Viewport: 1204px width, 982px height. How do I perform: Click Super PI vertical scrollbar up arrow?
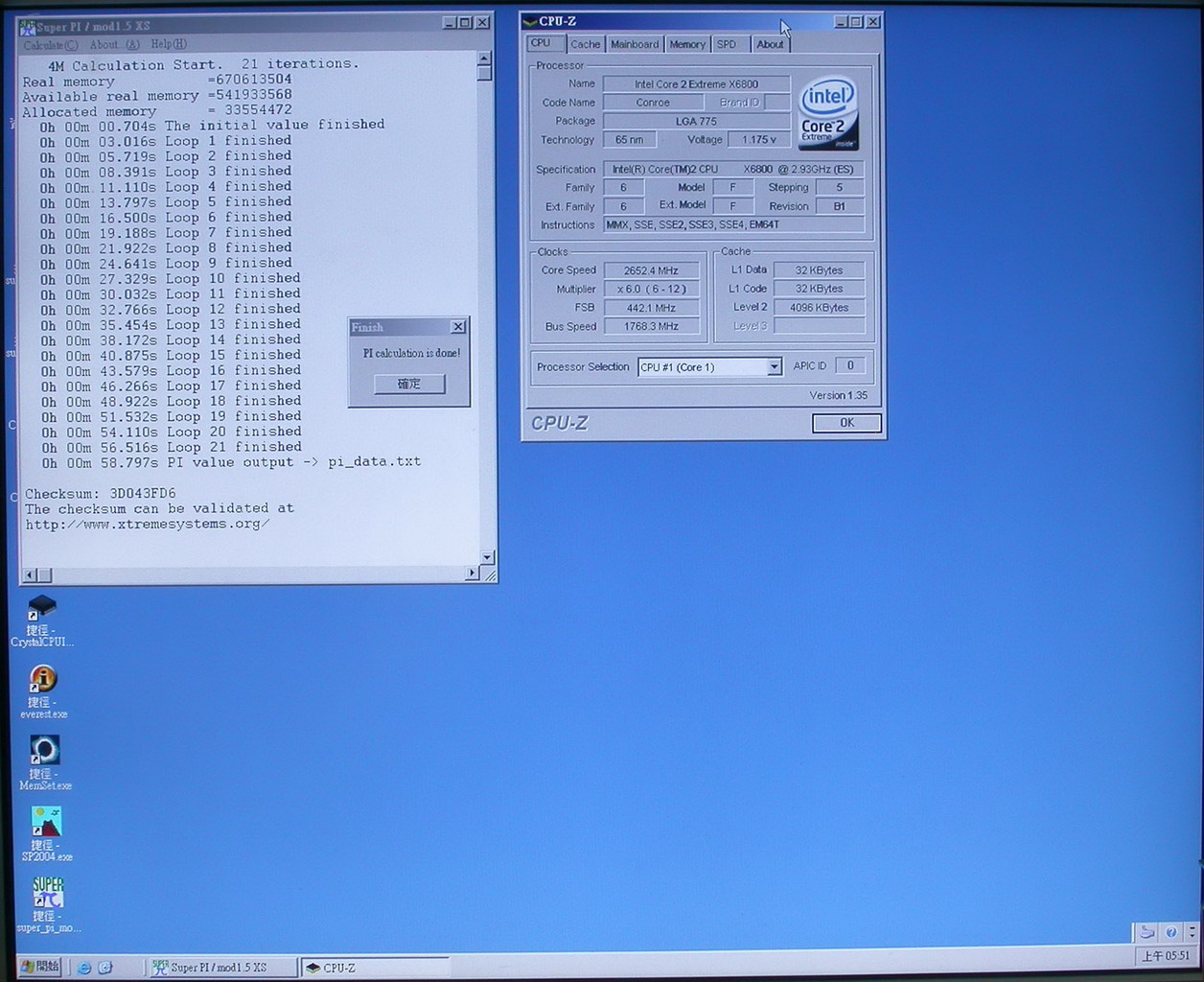pyautogui.click(x=485, y=58)
